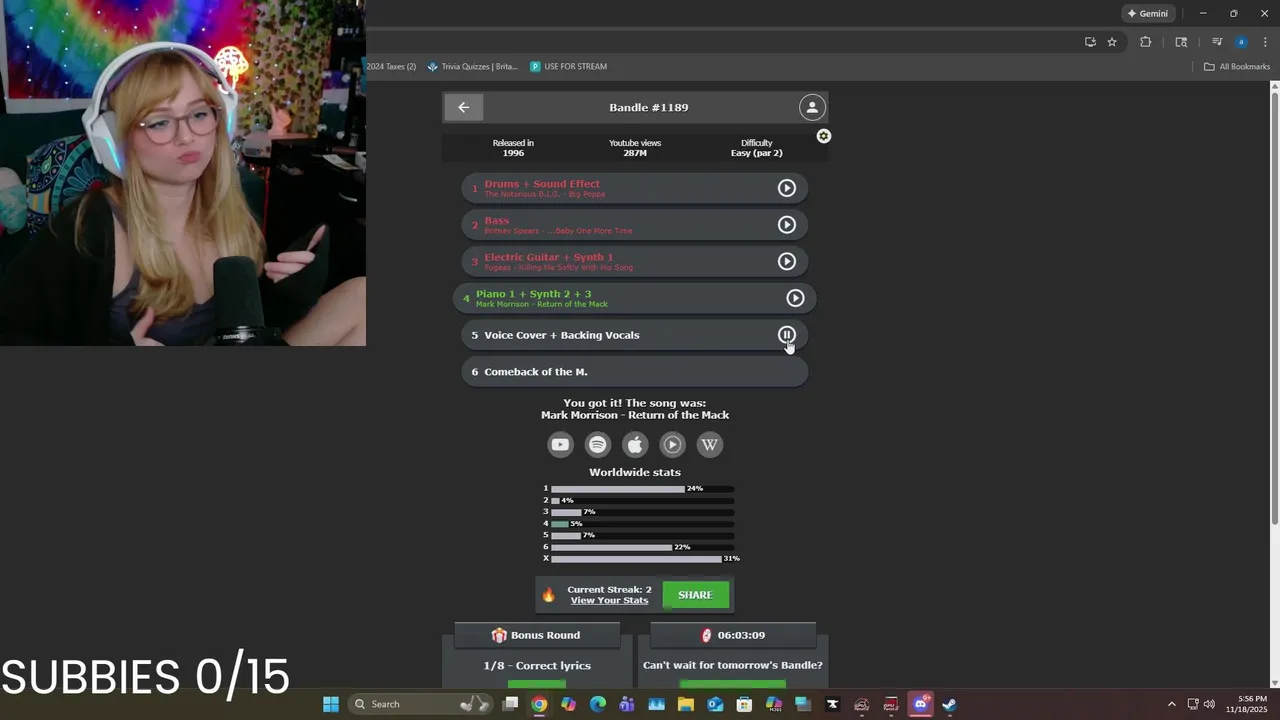1280x720 pixels.
Task: Open Trivia Quizzes Britannica bookmark
Action: click(x=472, y=67)
